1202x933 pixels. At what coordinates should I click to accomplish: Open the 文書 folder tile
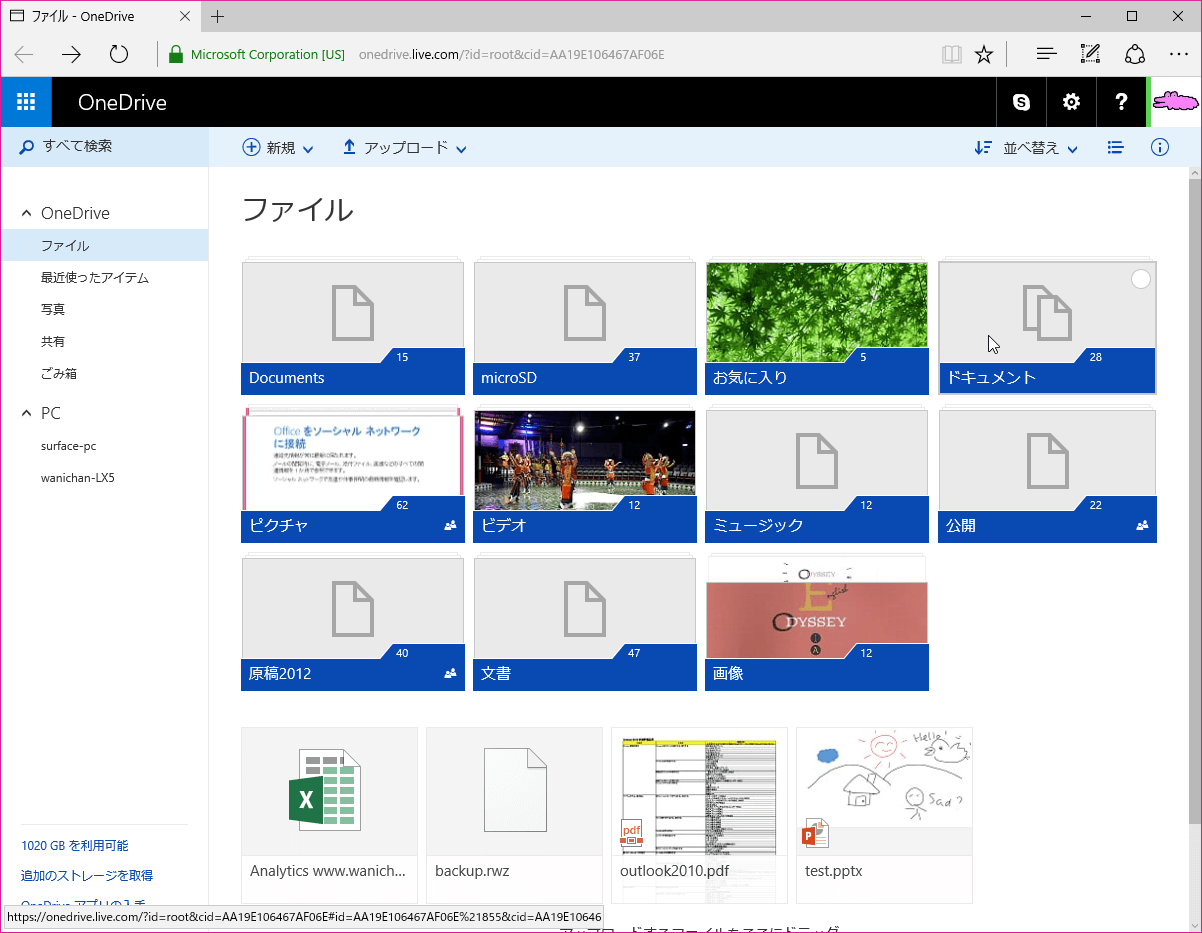point(585,624)
